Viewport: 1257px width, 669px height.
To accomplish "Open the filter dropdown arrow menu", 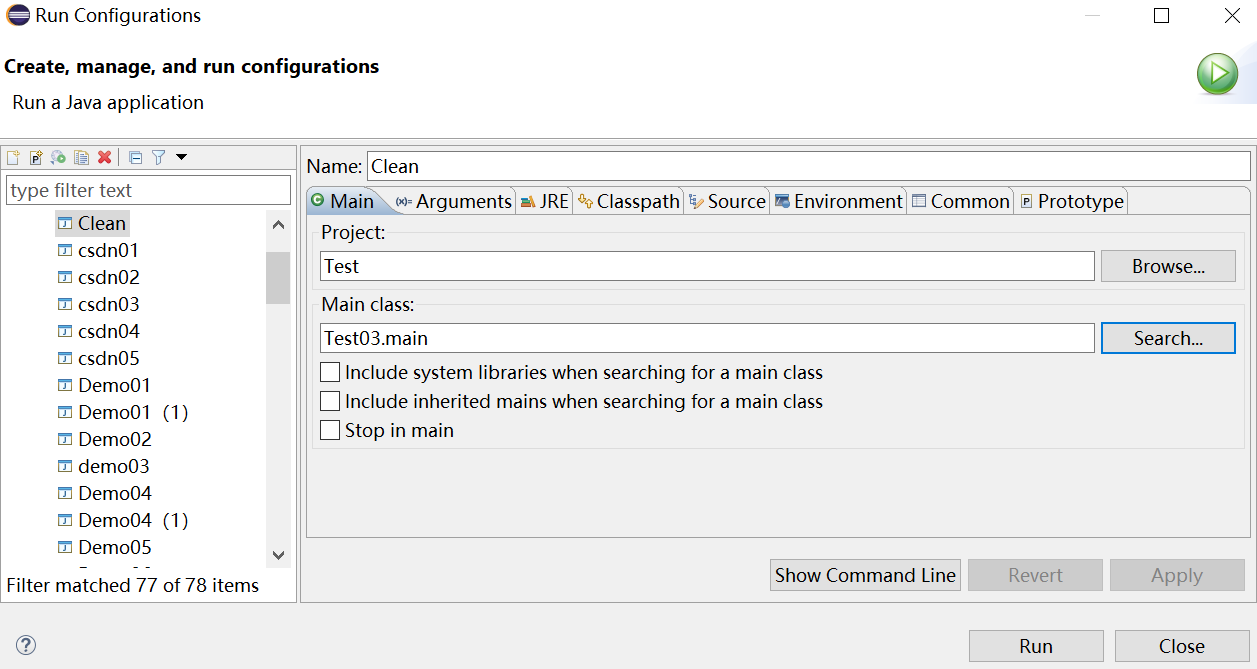I will (181, 157).
